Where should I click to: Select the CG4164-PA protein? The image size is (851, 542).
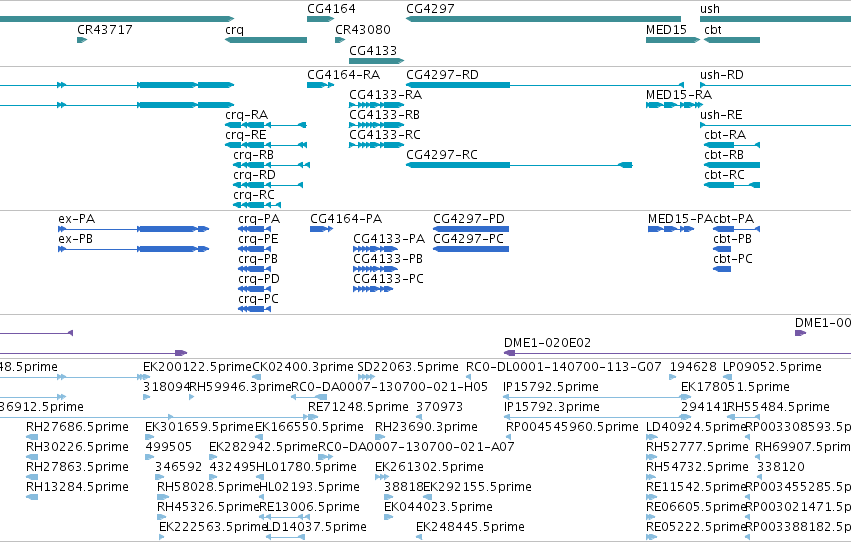point(321,229)
